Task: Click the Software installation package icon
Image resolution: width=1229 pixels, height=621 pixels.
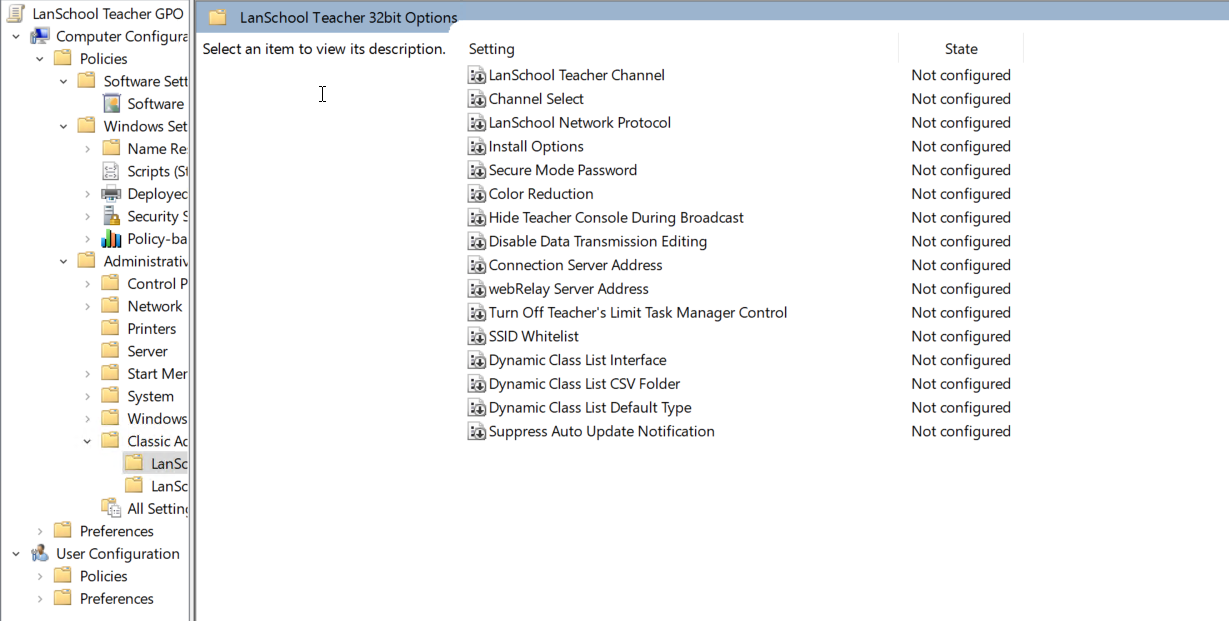Action: (112, 104)
